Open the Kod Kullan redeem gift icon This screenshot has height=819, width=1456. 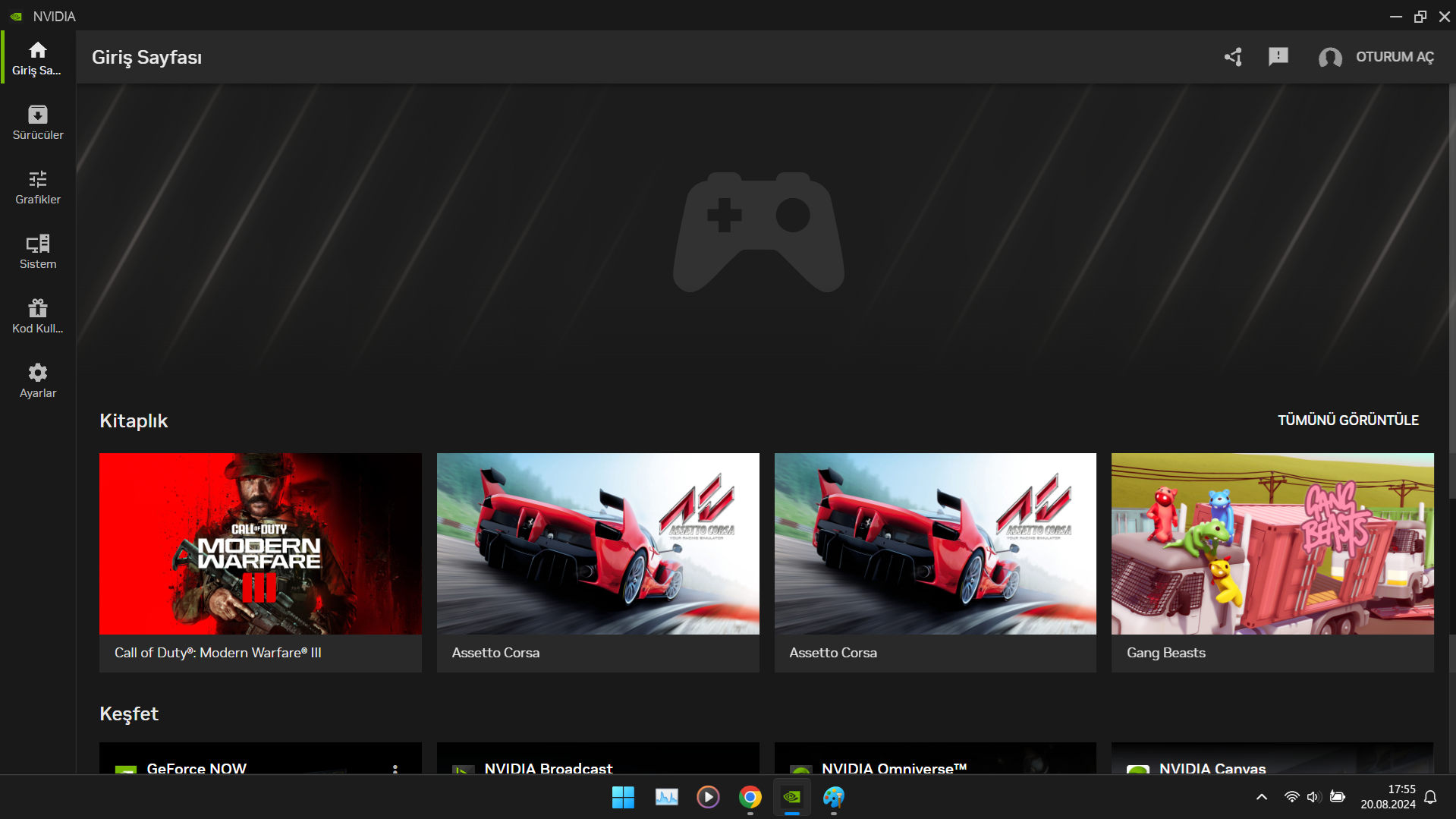click(x=37, y=316)
